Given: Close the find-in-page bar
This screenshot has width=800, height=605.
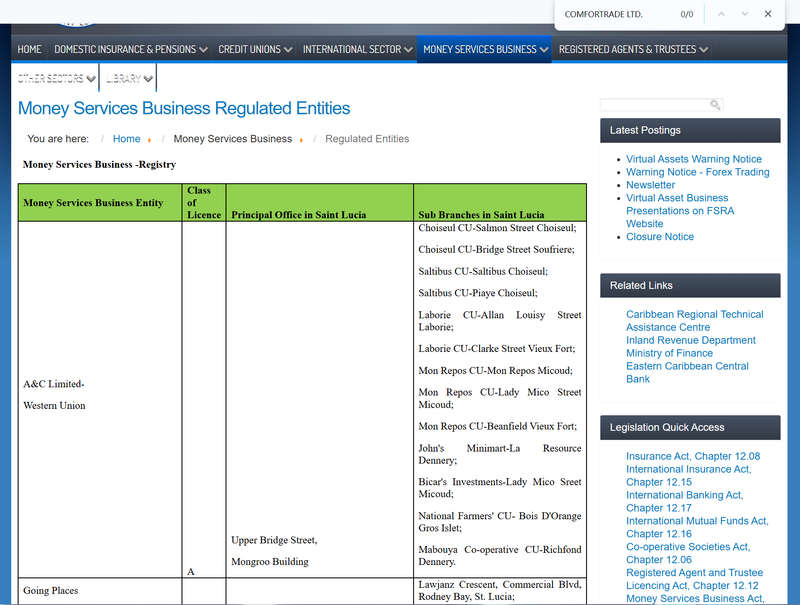Looking at the screenshot, I should pos(767,14).
